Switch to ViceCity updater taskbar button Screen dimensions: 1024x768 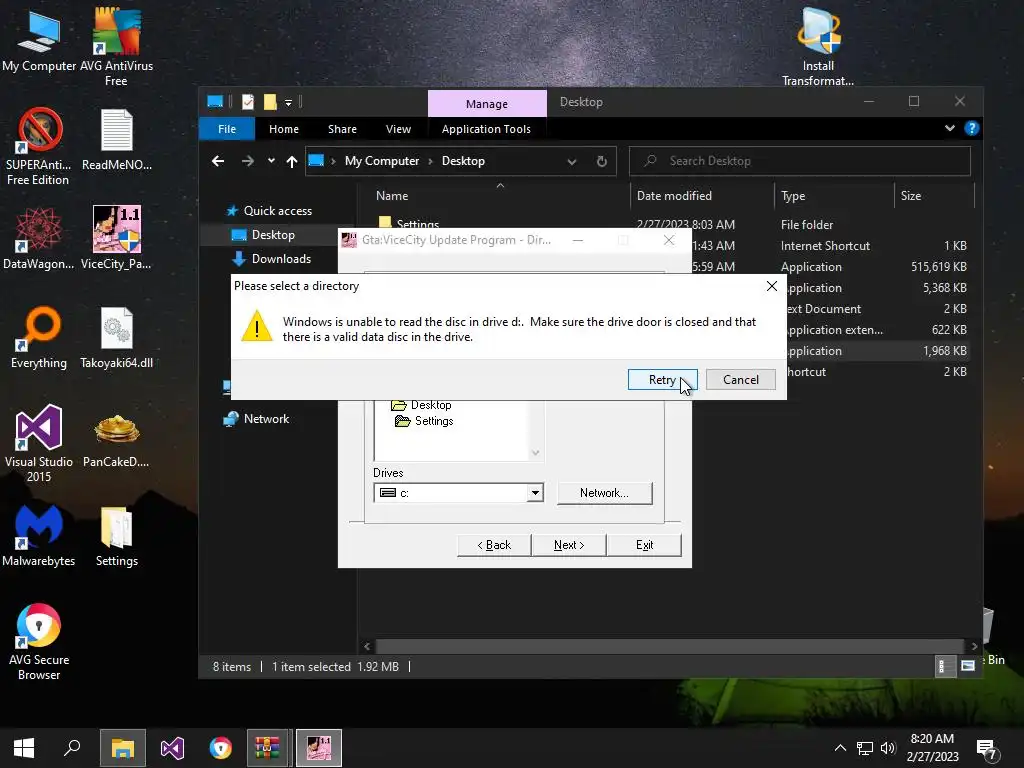319,748
